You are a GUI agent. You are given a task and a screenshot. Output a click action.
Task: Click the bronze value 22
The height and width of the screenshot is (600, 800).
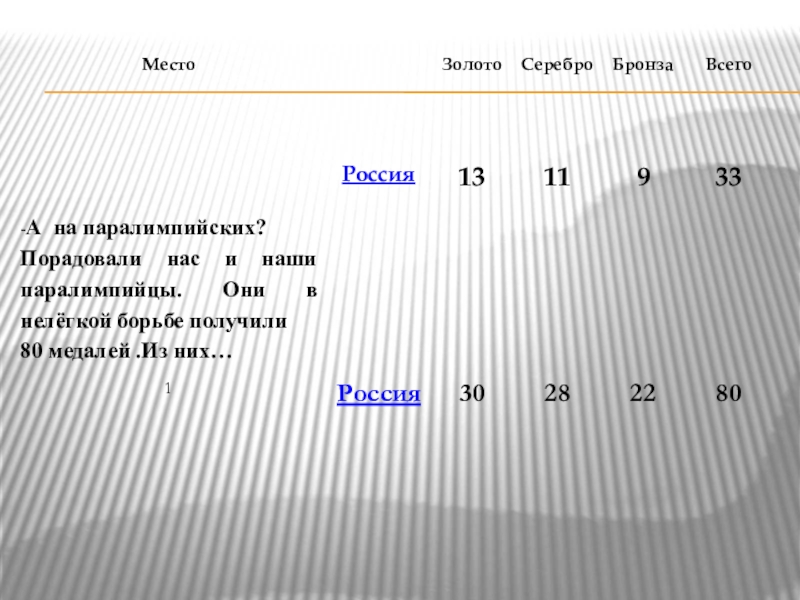[642, 393]
